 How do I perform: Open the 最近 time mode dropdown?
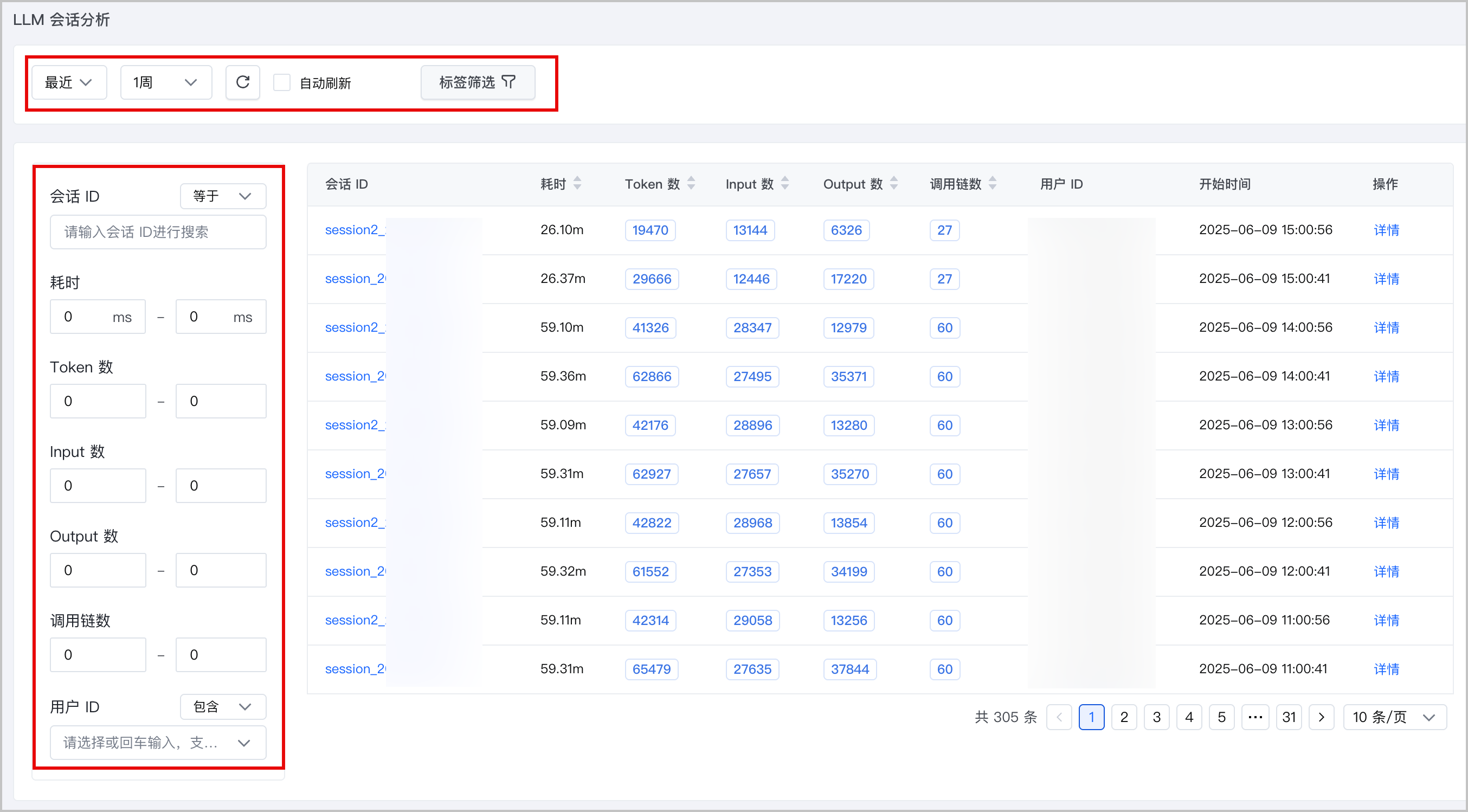[69, 82]
